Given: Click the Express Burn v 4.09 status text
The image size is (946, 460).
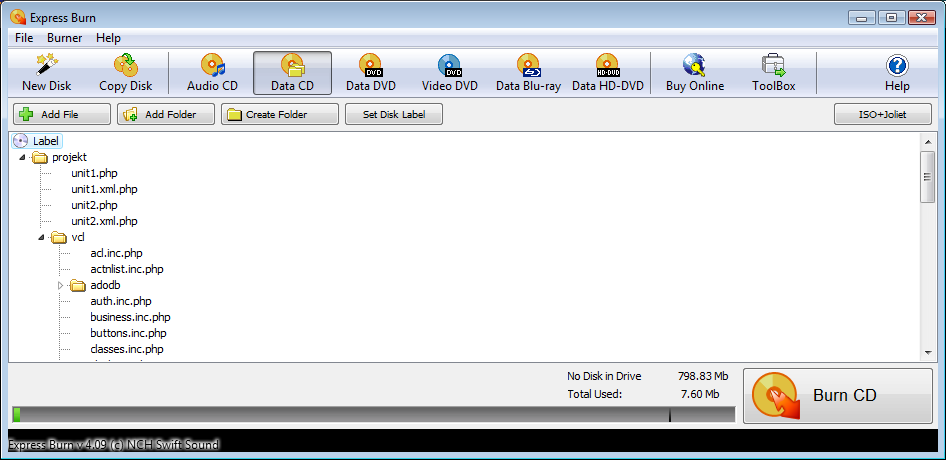Looking at the screenshot, I should [113, 445].
